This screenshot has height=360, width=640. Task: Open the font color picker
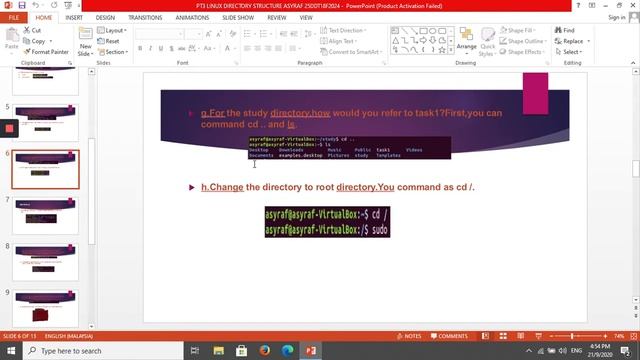(x=227, y=49)
